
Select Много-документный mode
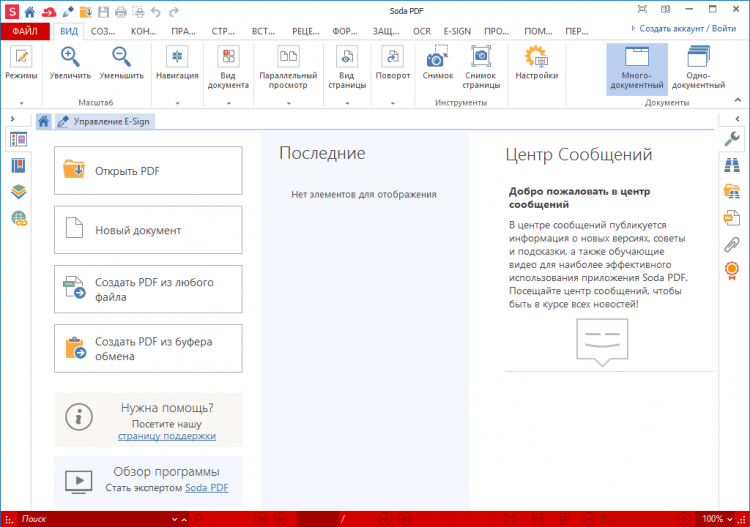[637, 69]
